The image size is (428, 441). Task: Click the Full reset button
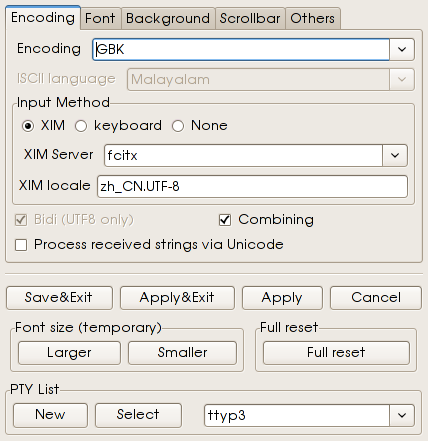(336, 353)
